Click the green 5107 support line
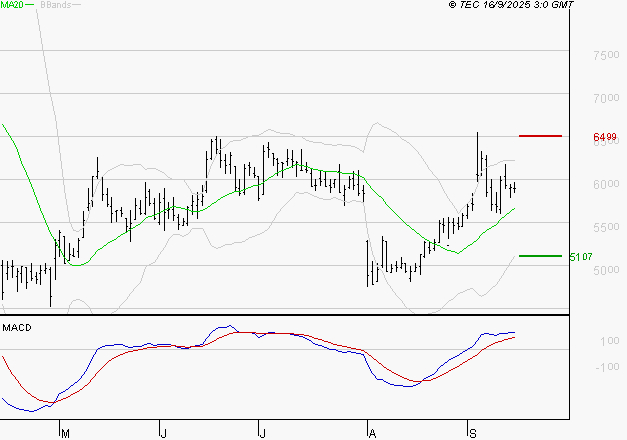This screenshot has height=440, width=627. [x=540, y=256]
